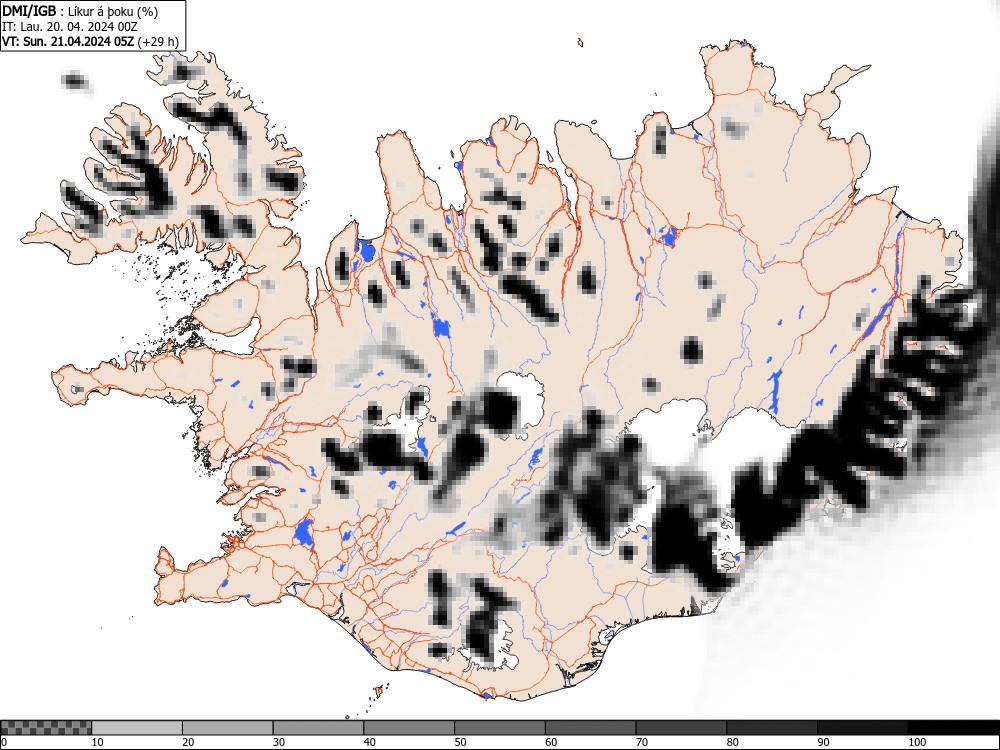Select the 'IT: Lau. 20. 04. 2024 00Z' line

70,27
